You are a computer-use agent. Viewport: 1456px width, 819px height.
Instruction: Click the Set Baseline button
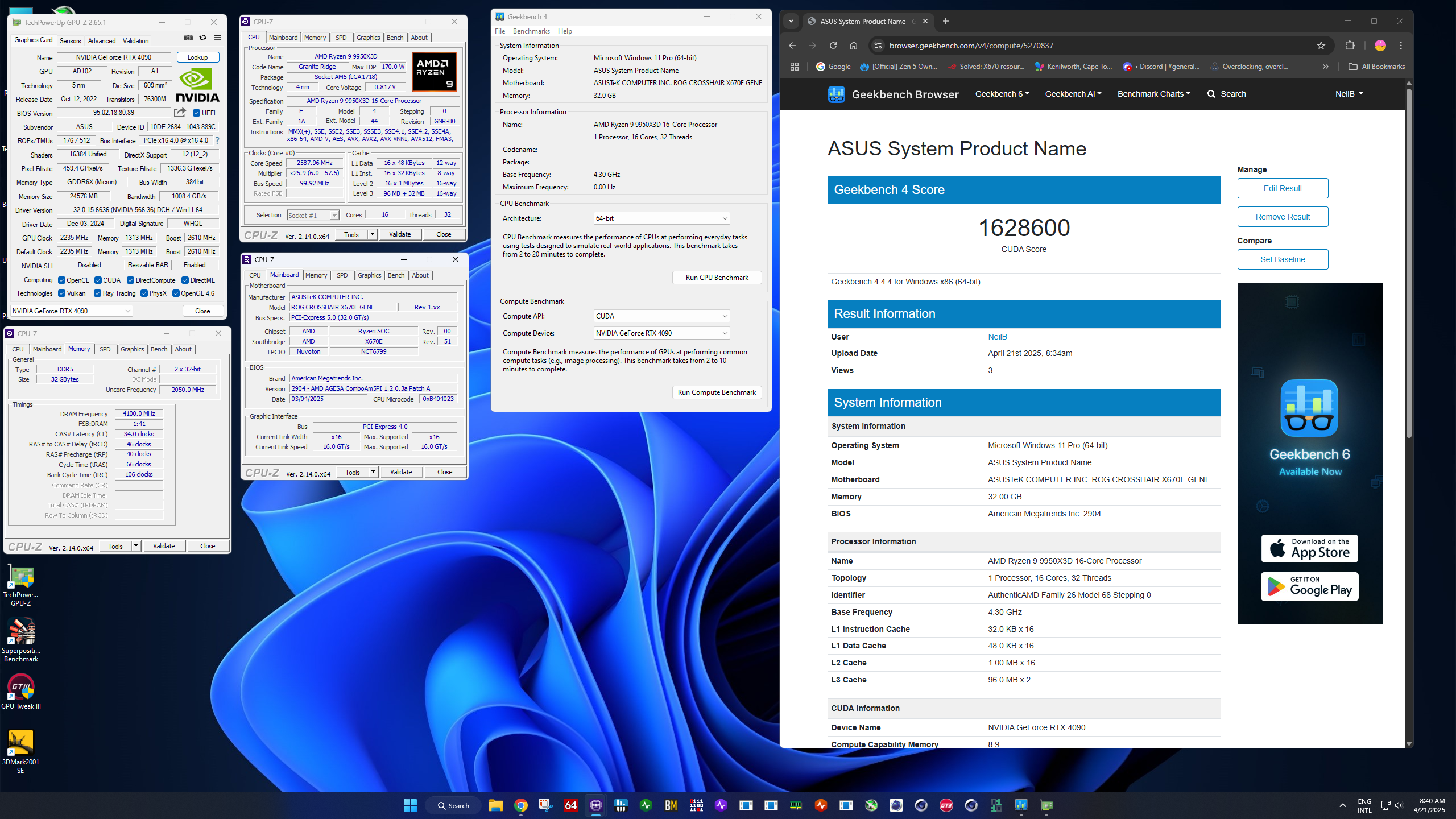tap(1283, 259)
